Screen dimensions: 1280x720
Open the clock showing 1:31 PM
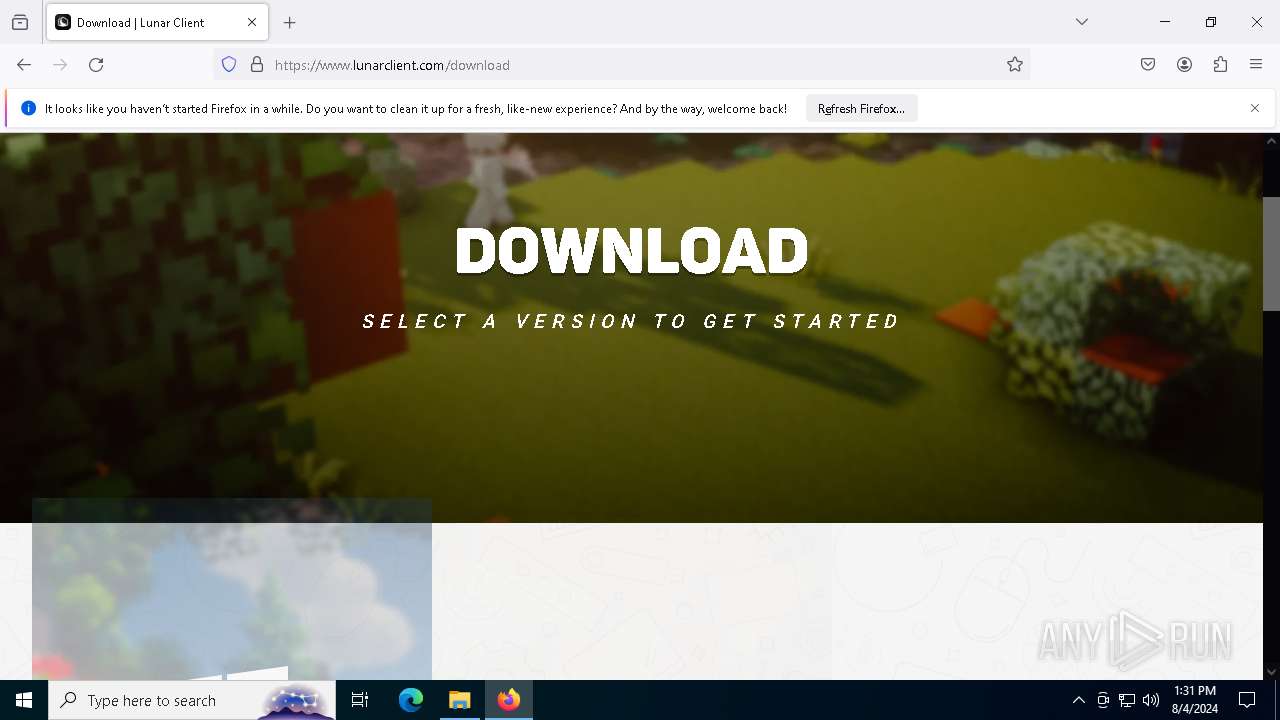coord(1195,700)
